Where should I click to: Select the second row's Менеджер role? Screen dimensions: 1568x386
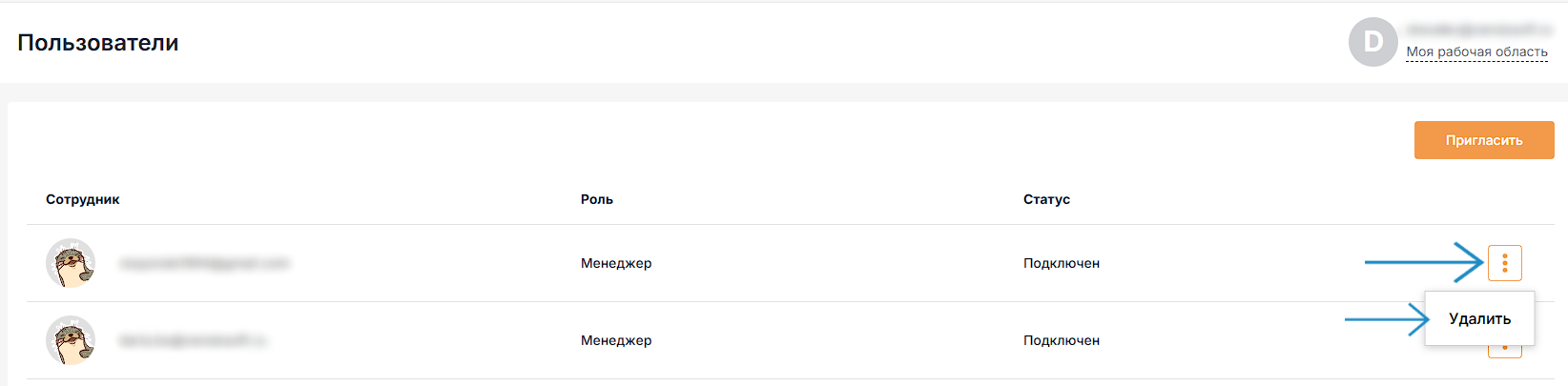(616, 340)
